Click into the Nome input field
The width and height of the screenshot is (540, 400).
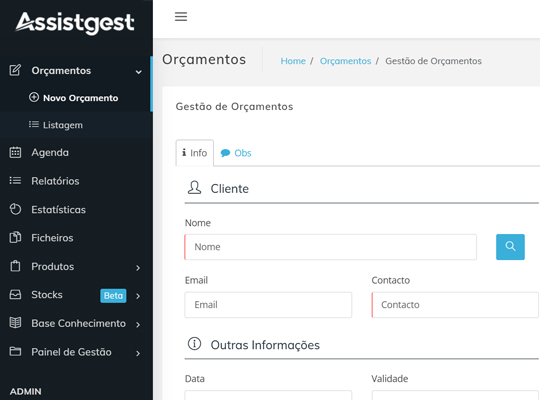coord(331,247)
